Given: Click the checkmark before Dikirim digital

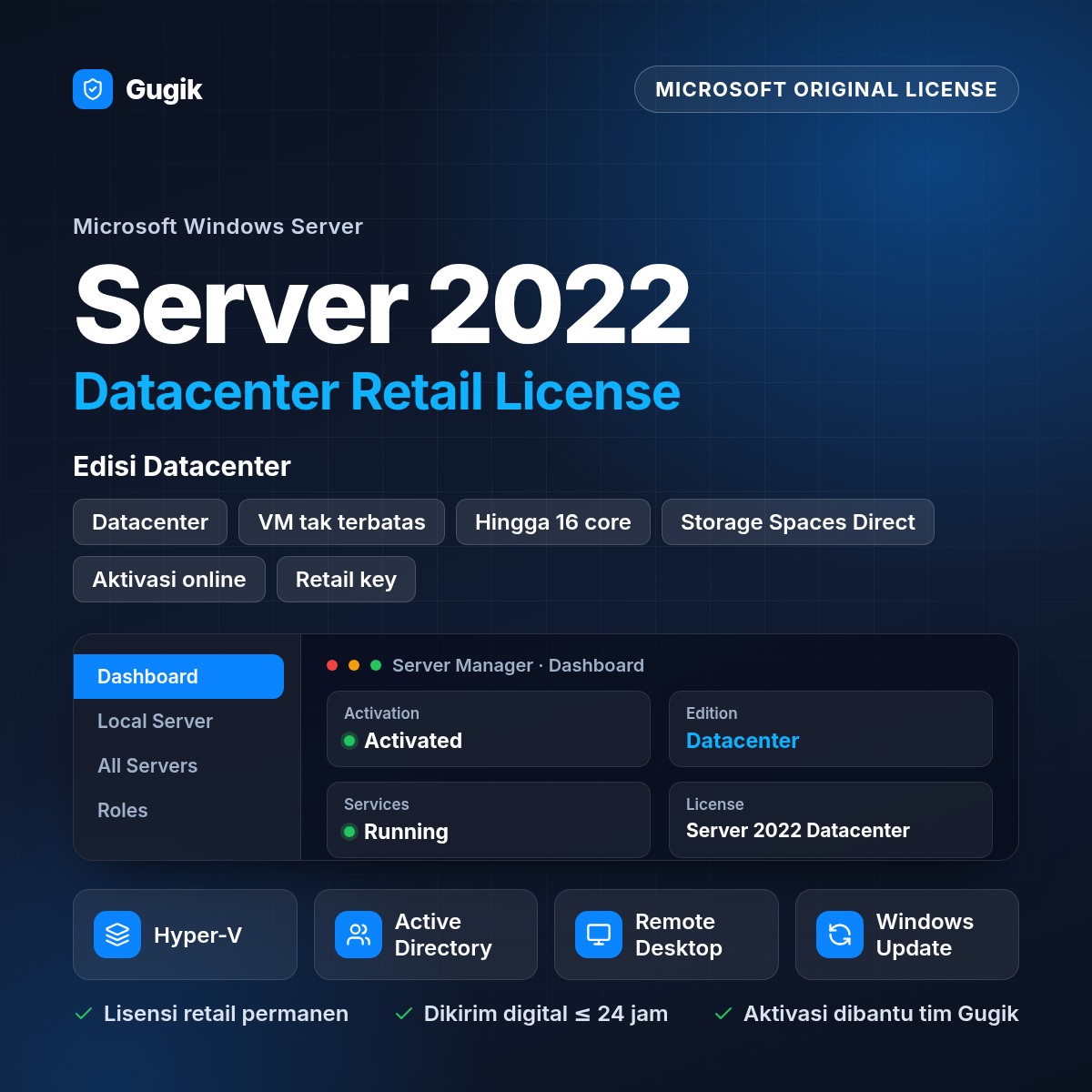Looking at the screenshot, I should (404, 1014).
